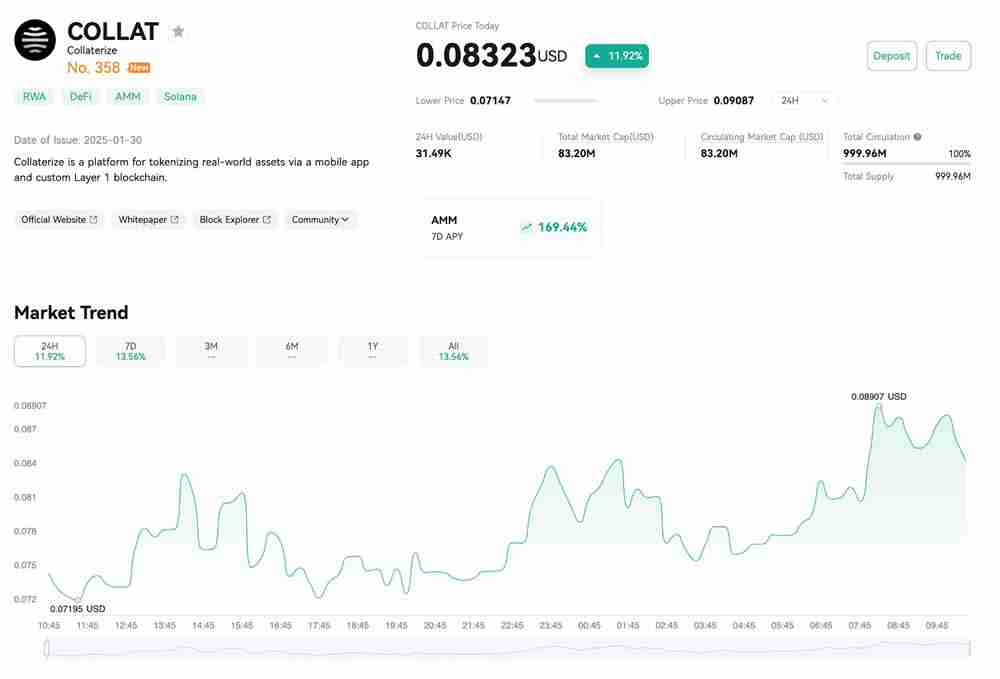Click the AMM 7D APY trend icon
Screen dimensions: 1000x679
pyautogui.click(x=526, y=227)
